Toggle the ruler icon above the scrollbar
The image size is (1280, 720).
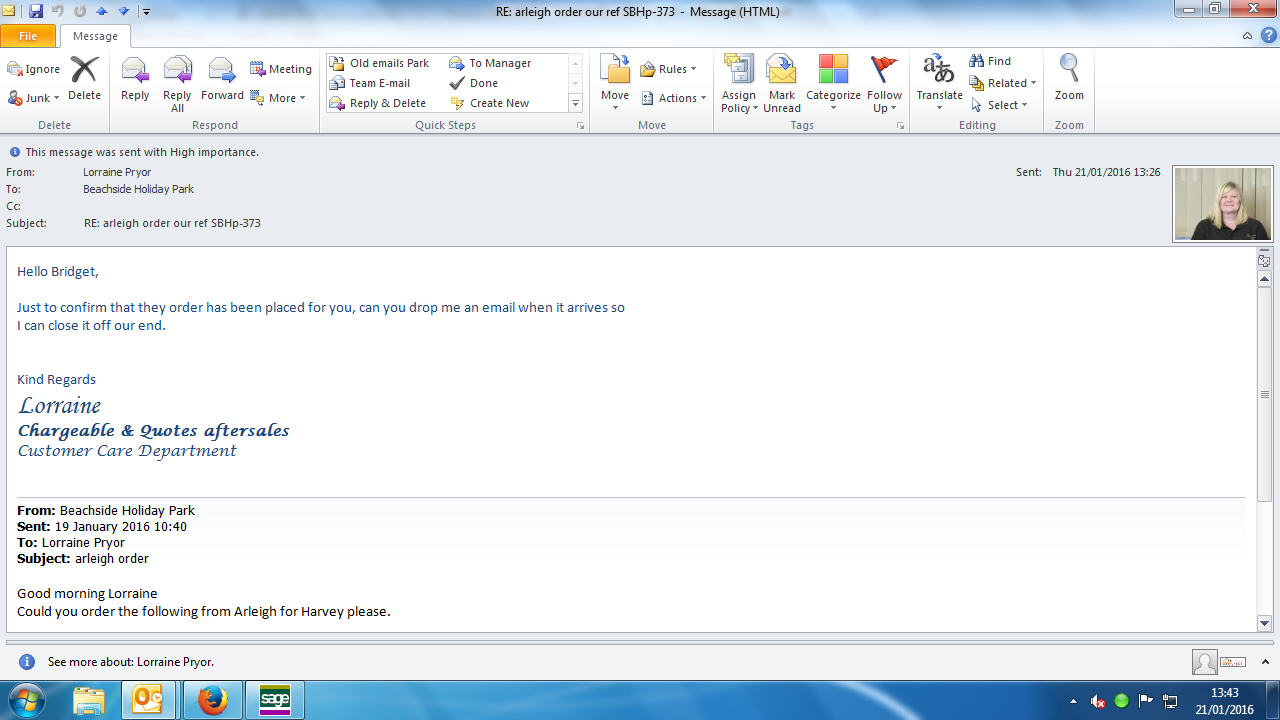(1264, 259)
